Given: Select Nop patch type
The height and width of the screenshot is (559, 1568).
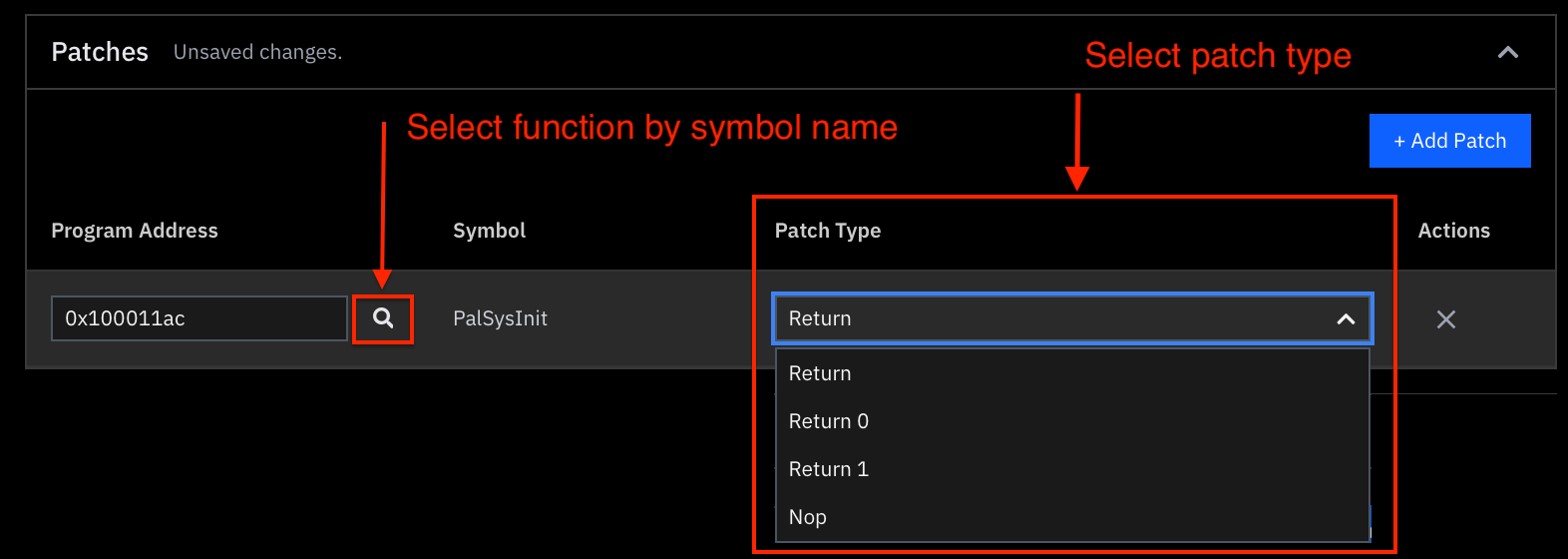Looking at the screenshot, I should (x=808, y=517).
